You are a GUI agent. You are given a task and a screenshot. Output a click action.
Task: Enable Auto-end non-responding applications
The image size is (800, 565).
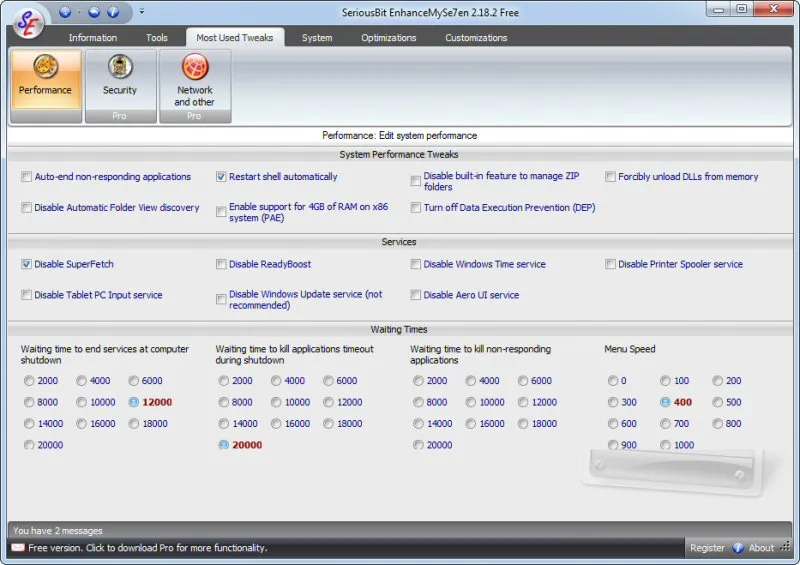[26, 177]
